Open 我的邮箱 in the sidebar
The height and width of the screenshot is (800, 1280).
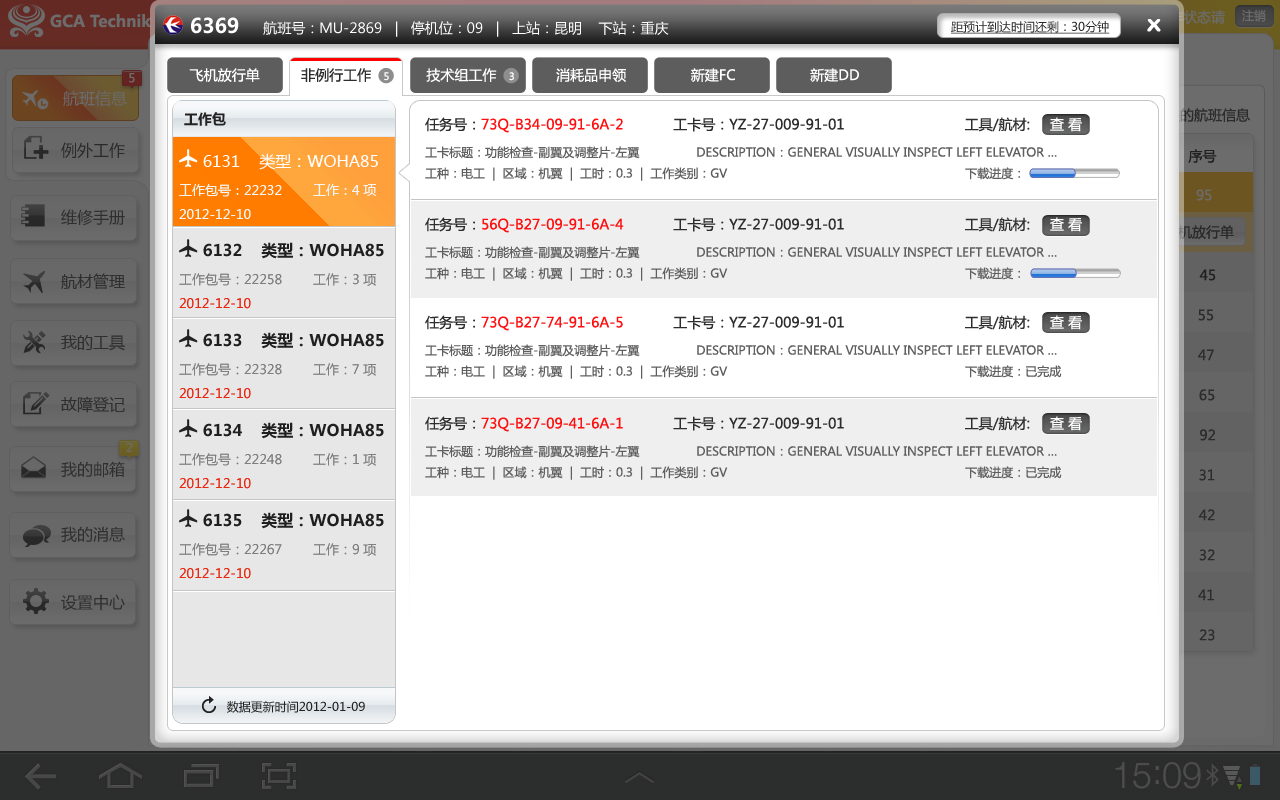[75, 469]
